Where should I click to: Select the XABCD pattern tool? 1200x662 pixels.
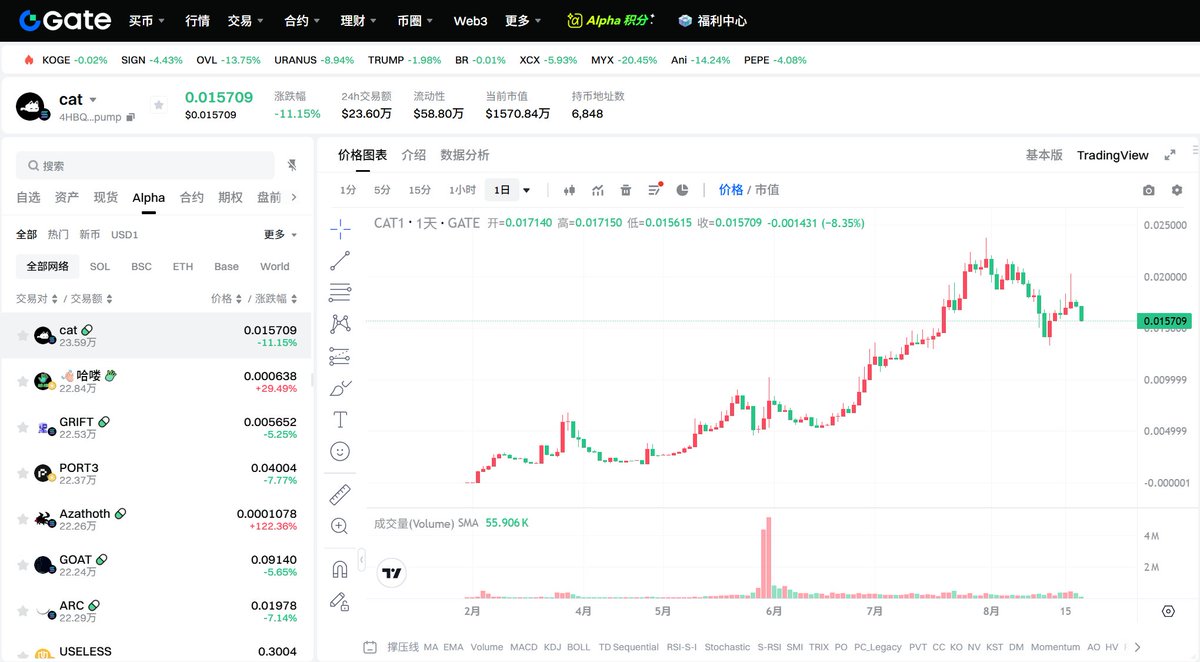(340, 324)
